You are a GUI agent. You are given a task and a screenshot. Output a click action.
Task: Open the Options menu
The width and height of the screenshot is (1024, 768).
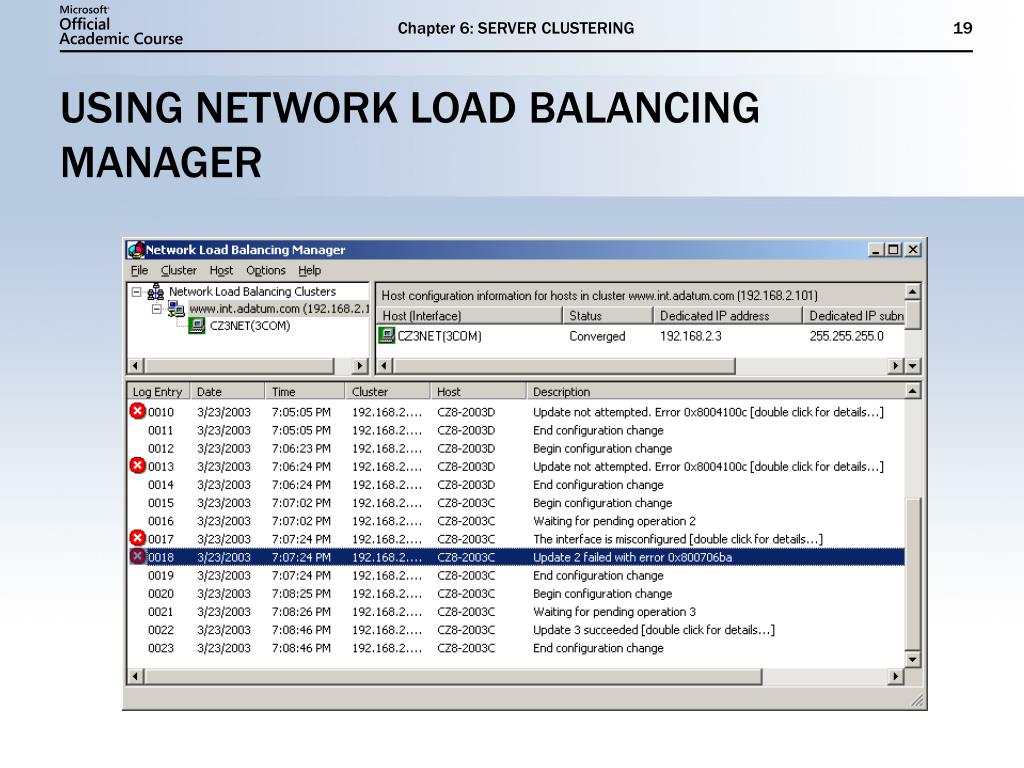(x=266, y=270)
